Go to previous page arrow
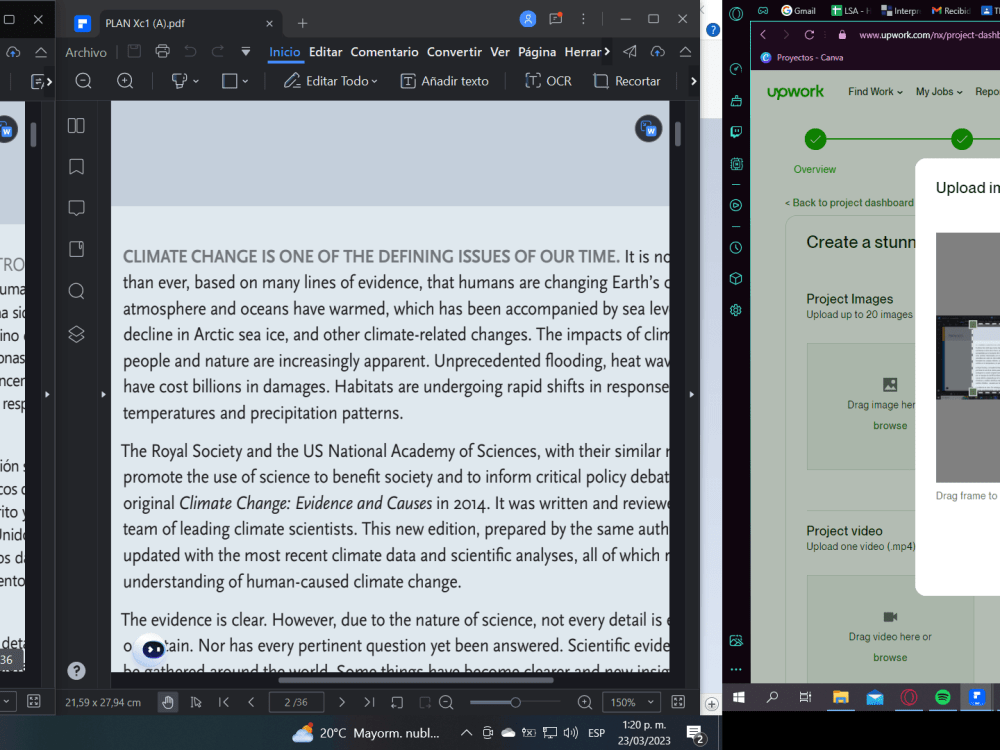1000x750 pixels. pyautogui.click(x=251, y=702)
